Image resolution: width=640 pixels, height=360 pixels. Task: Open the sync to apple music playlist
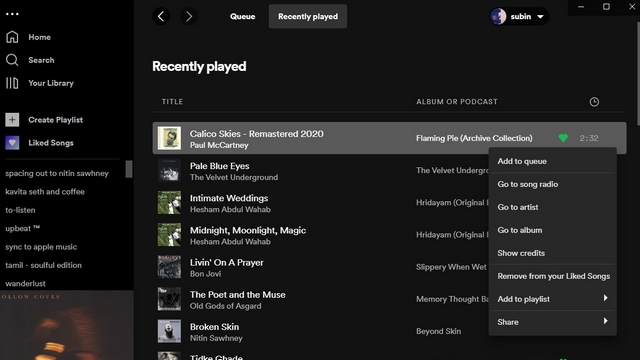(x=41, y=247)
